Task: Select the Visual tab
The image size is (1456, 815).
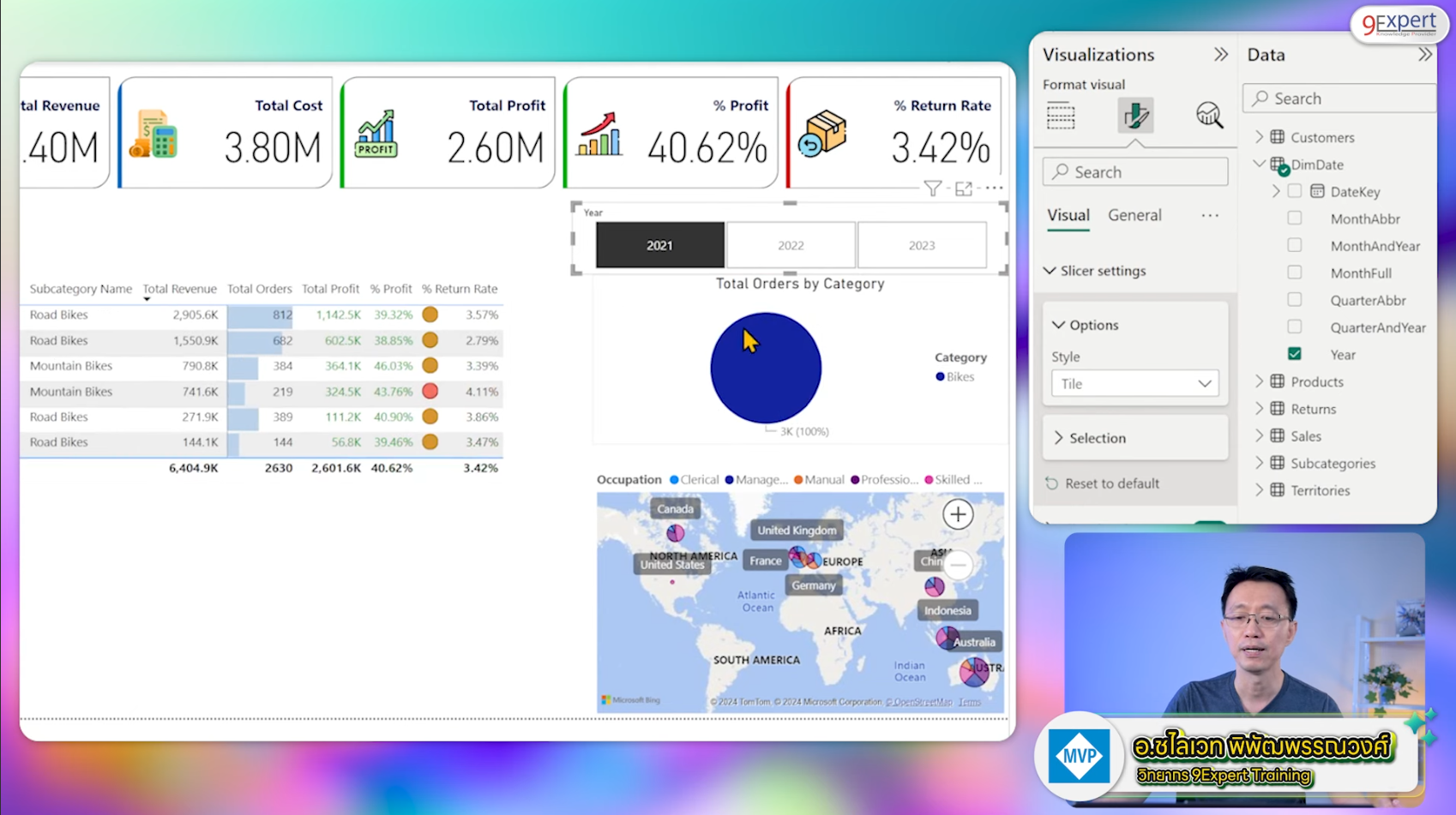Action: click(x=1068, y=215)
